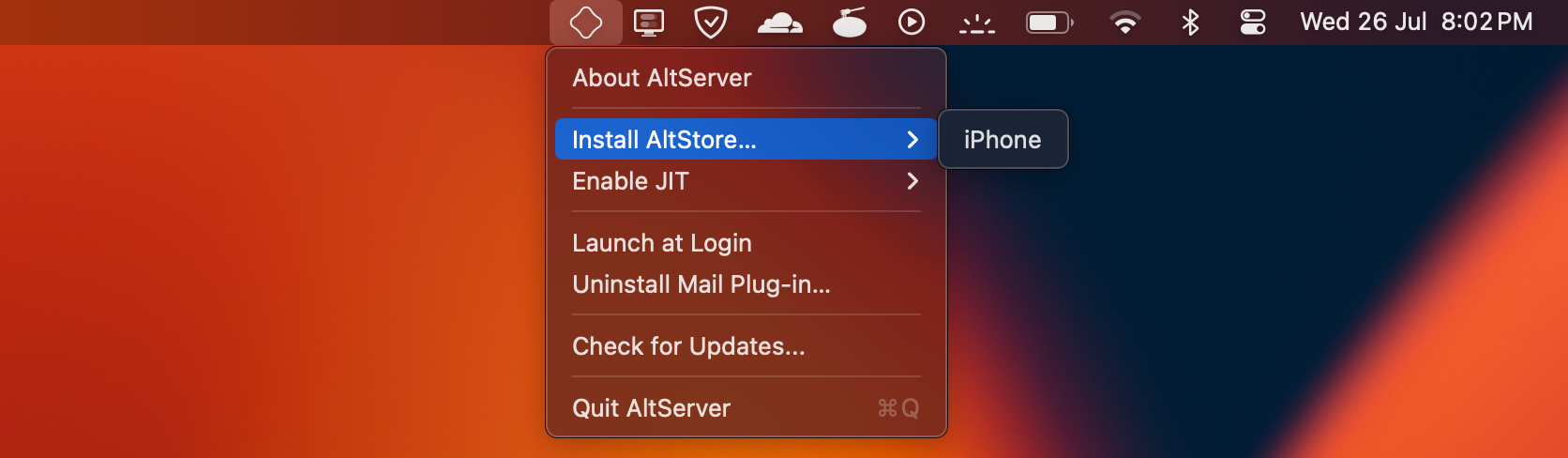Choose Quit AltServer from menu
Image resolution: width=1568 pixels, height=458 pixels.
746,408
